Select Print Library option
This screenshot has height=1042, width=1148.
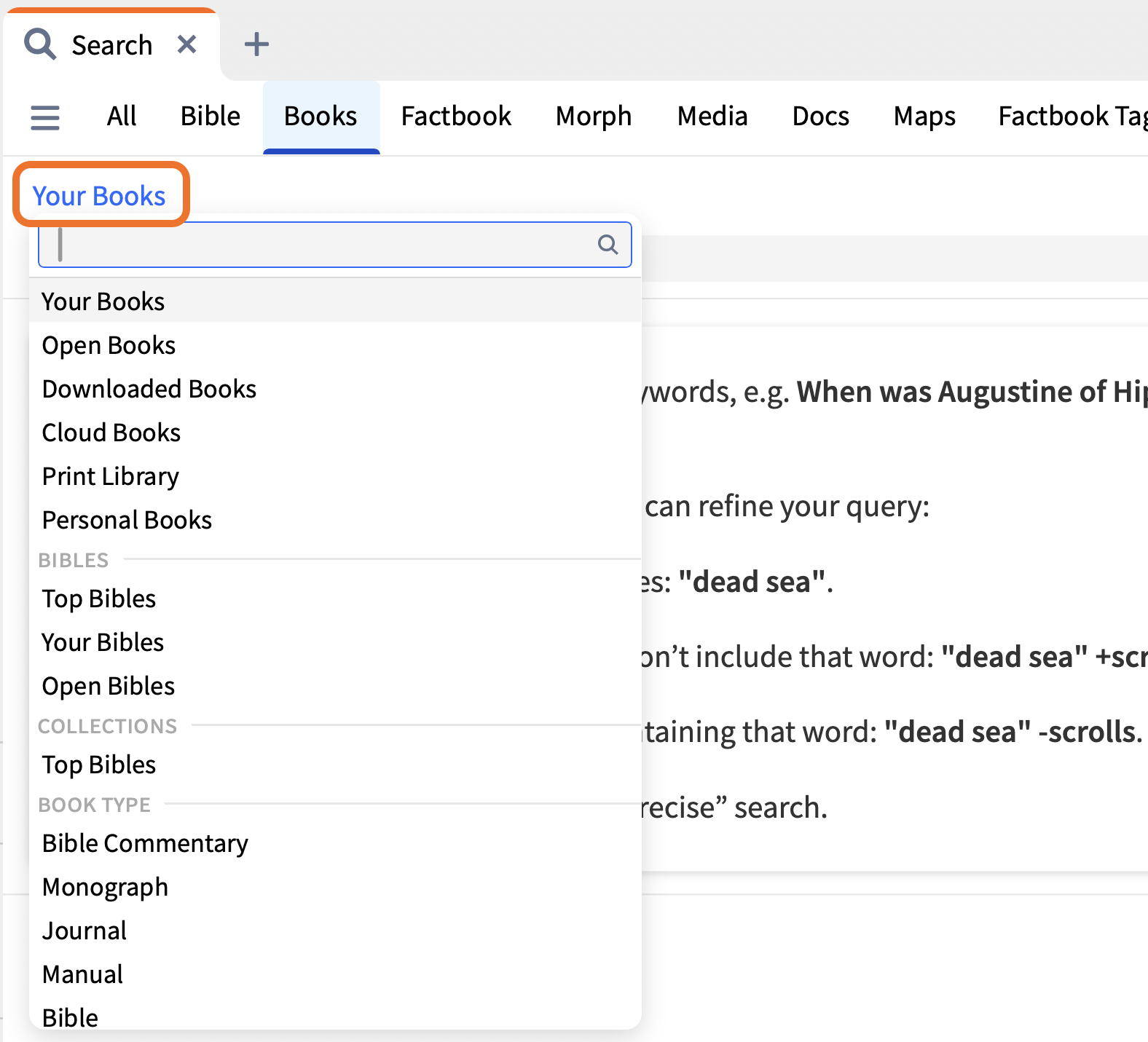[x=335, y=476]
